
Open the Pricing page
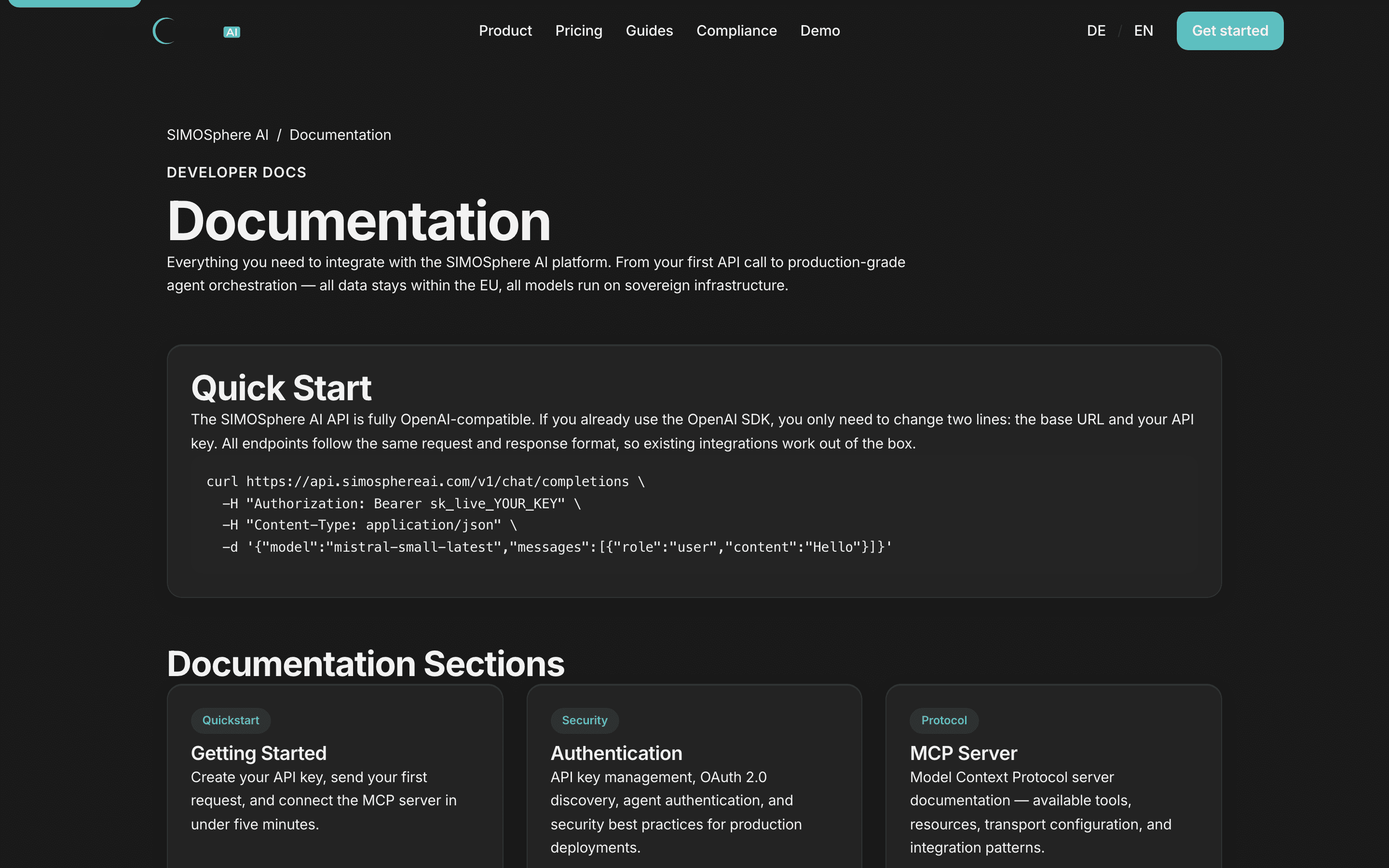pos(579,30)
